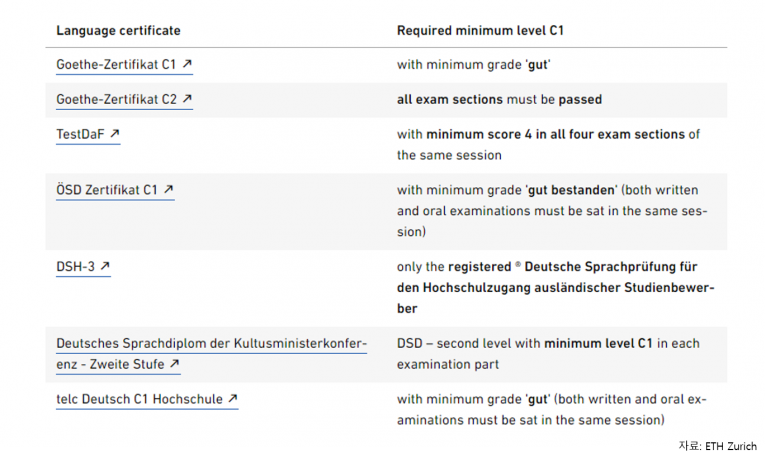This screenshot has width=780, height=459.
Task: Click the arrow icon beside Goethe-Zertifikat C2
Action: [x=187, y=98]
